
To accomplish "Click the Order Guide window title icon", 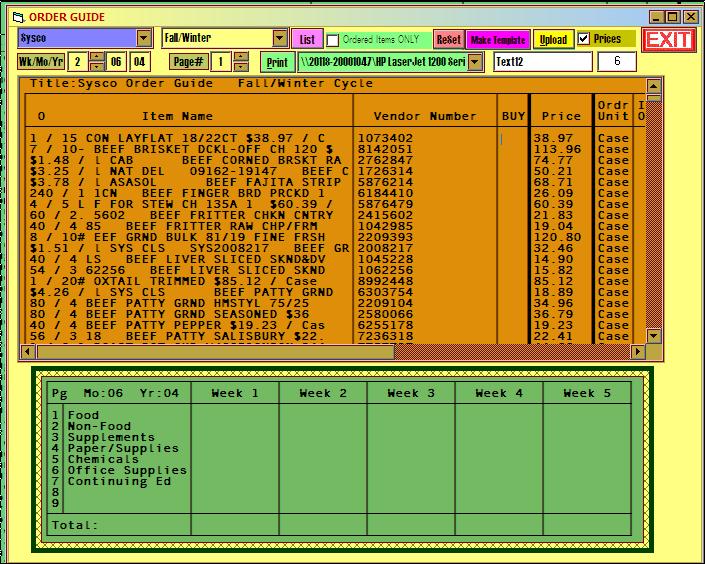I will pos(18,18).
